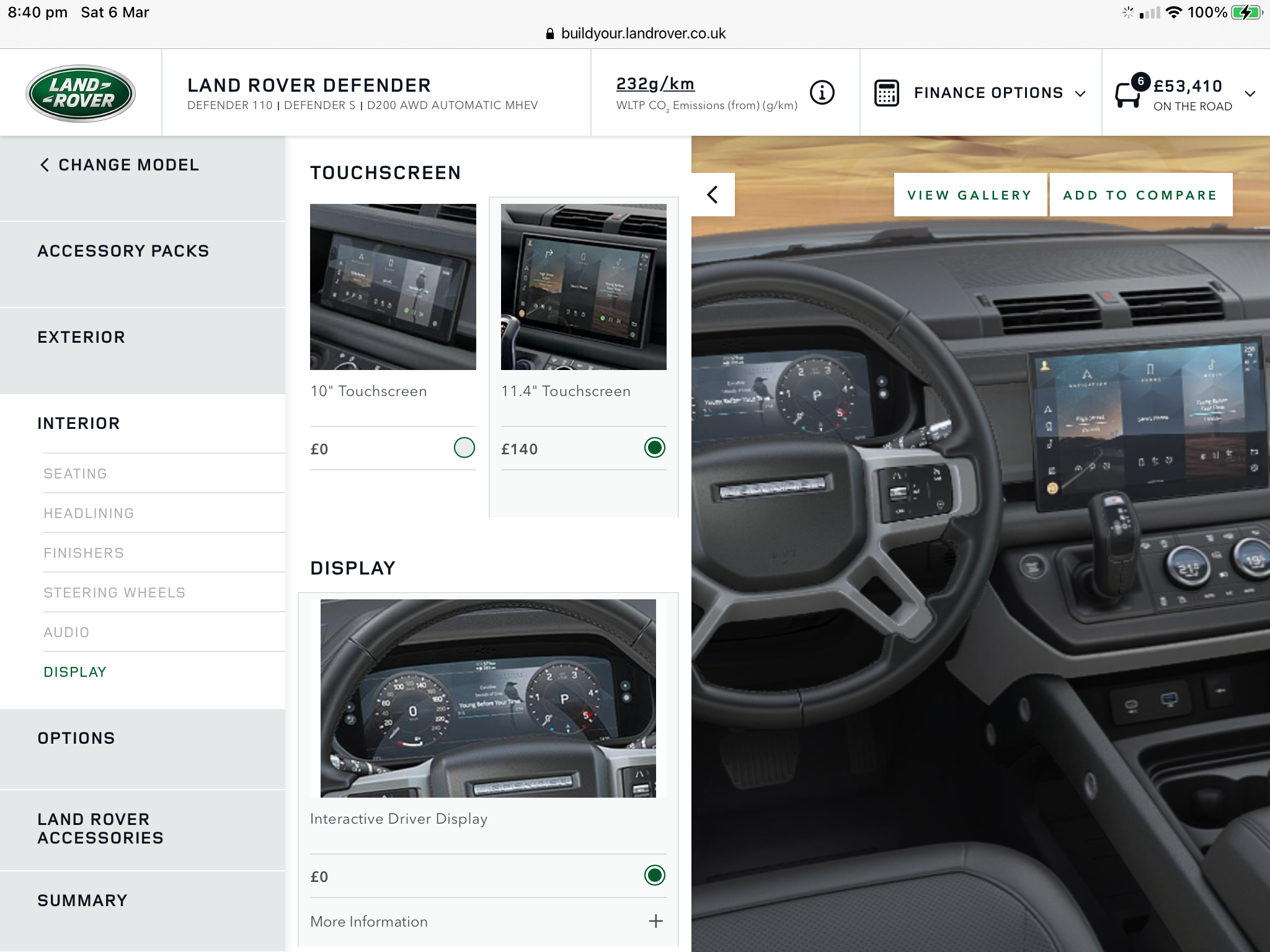Image resolution: width=1270 pixels, height=952 pixels.
Task: Click the Add to Compare button
Action: (x=1140, y=195)
